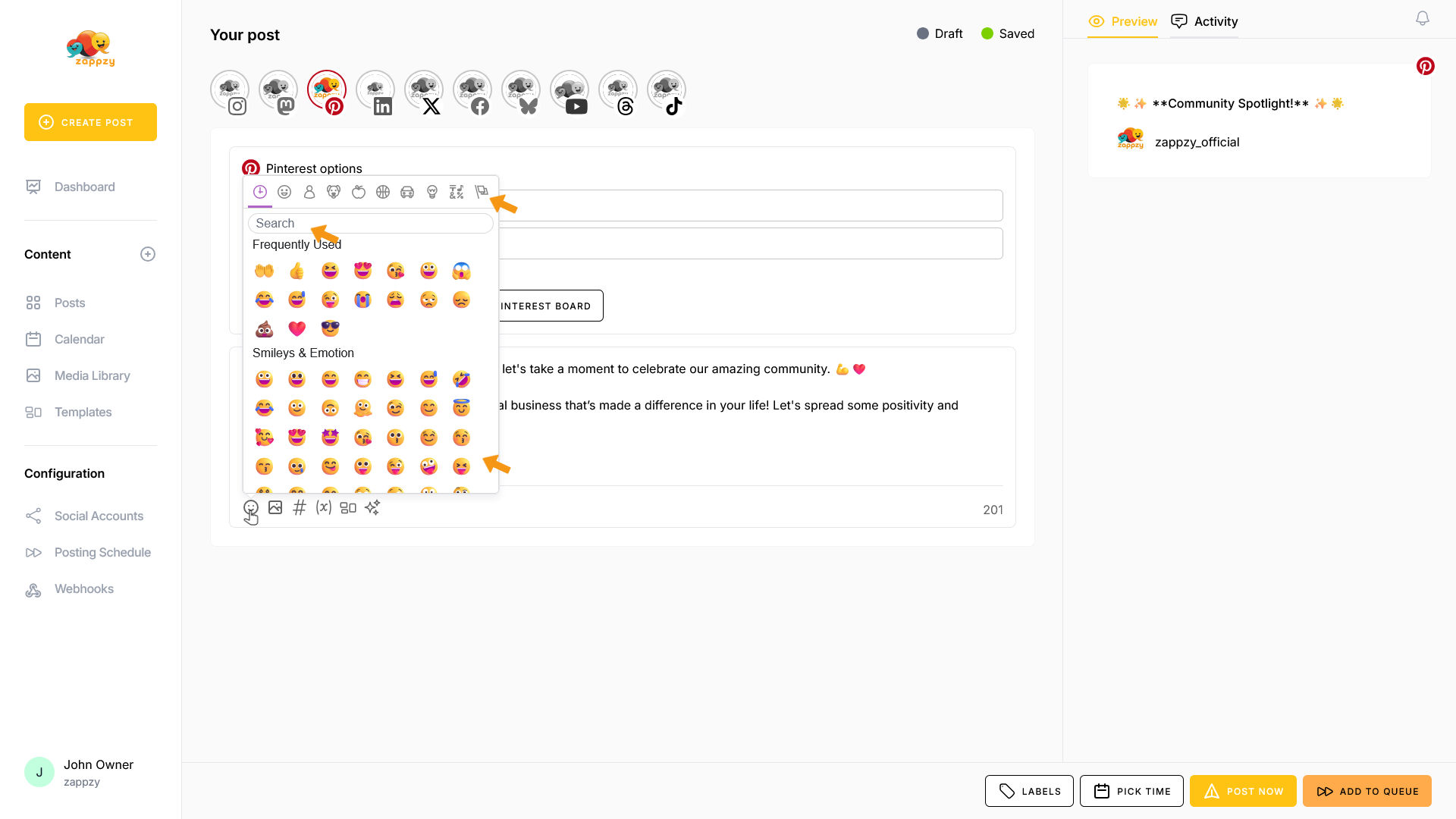Click the variables (x) icon
The image size is (1456, 819).
324,508
